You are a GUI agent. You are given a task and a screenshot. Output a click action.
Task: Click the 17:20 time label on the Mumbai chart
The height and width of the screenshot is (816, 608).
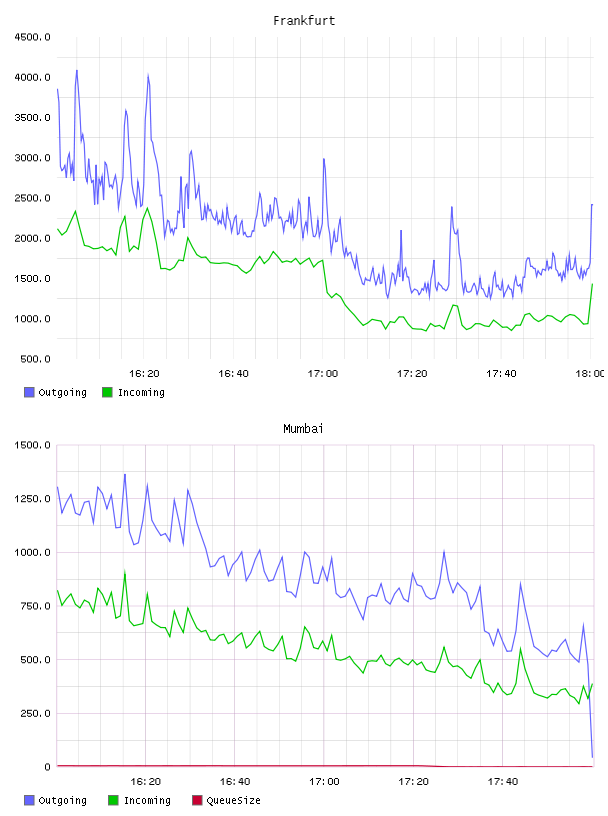click(x=413, y=782)
